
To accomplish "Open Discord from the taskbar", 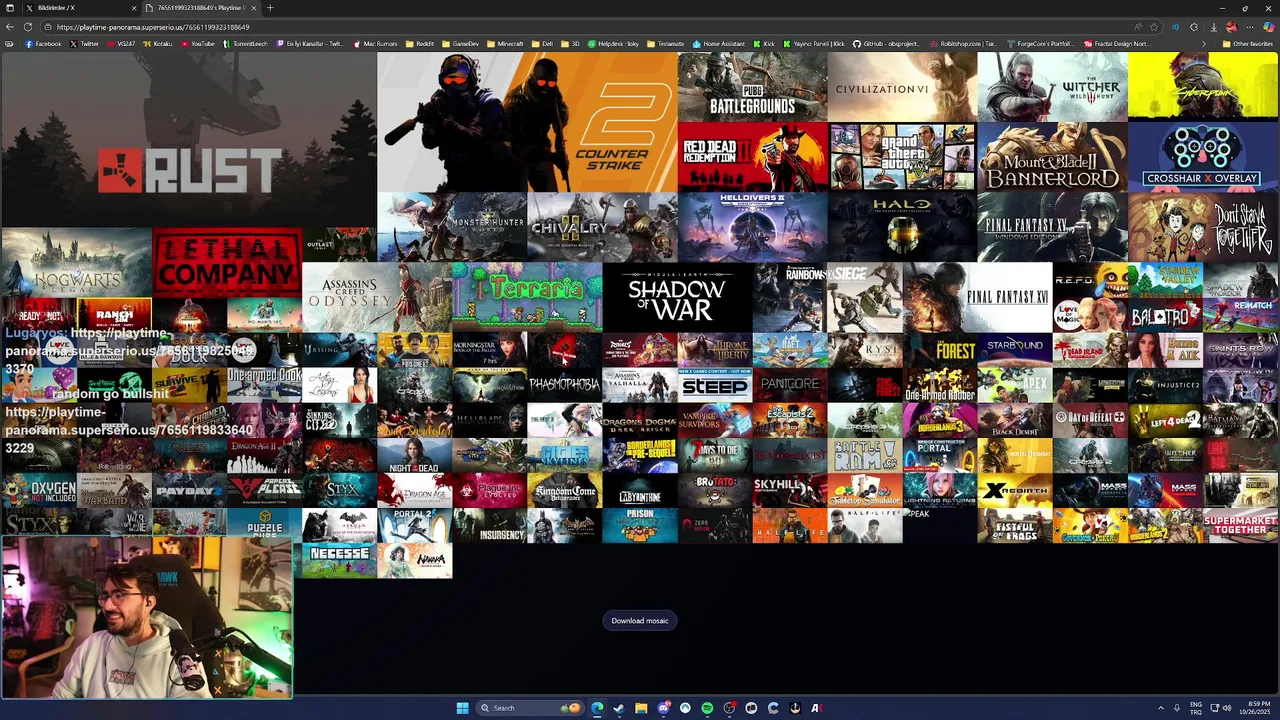I will [663, 708].
